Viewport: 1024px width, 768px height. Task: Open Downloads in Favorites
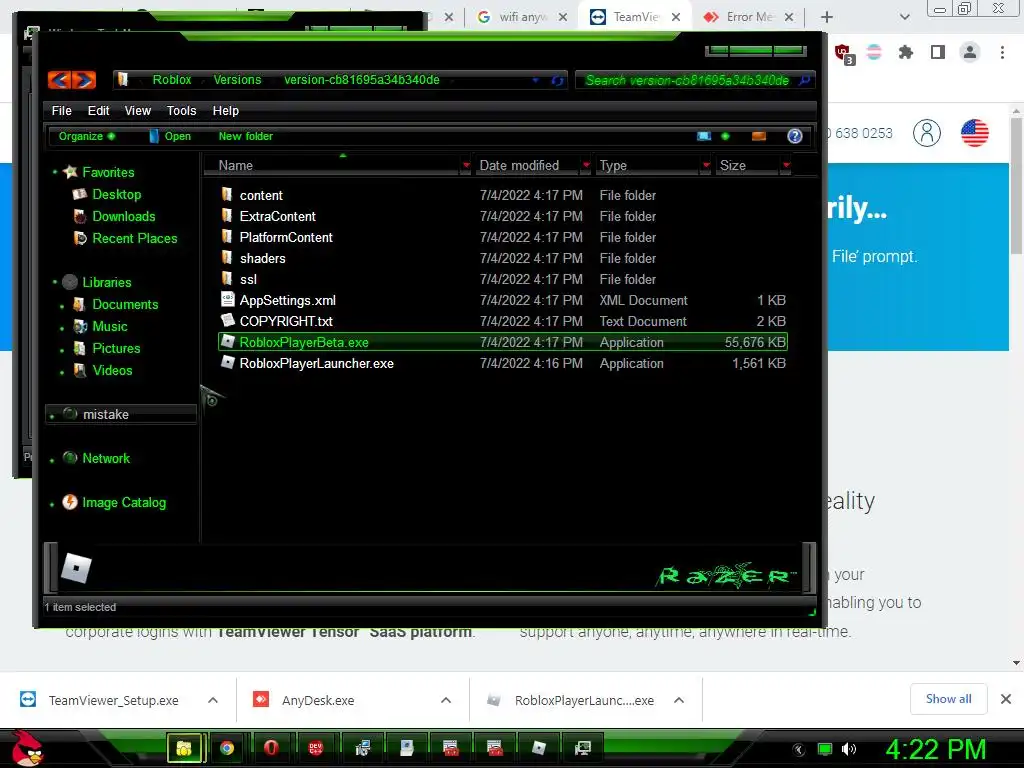[x=123, y=216]
